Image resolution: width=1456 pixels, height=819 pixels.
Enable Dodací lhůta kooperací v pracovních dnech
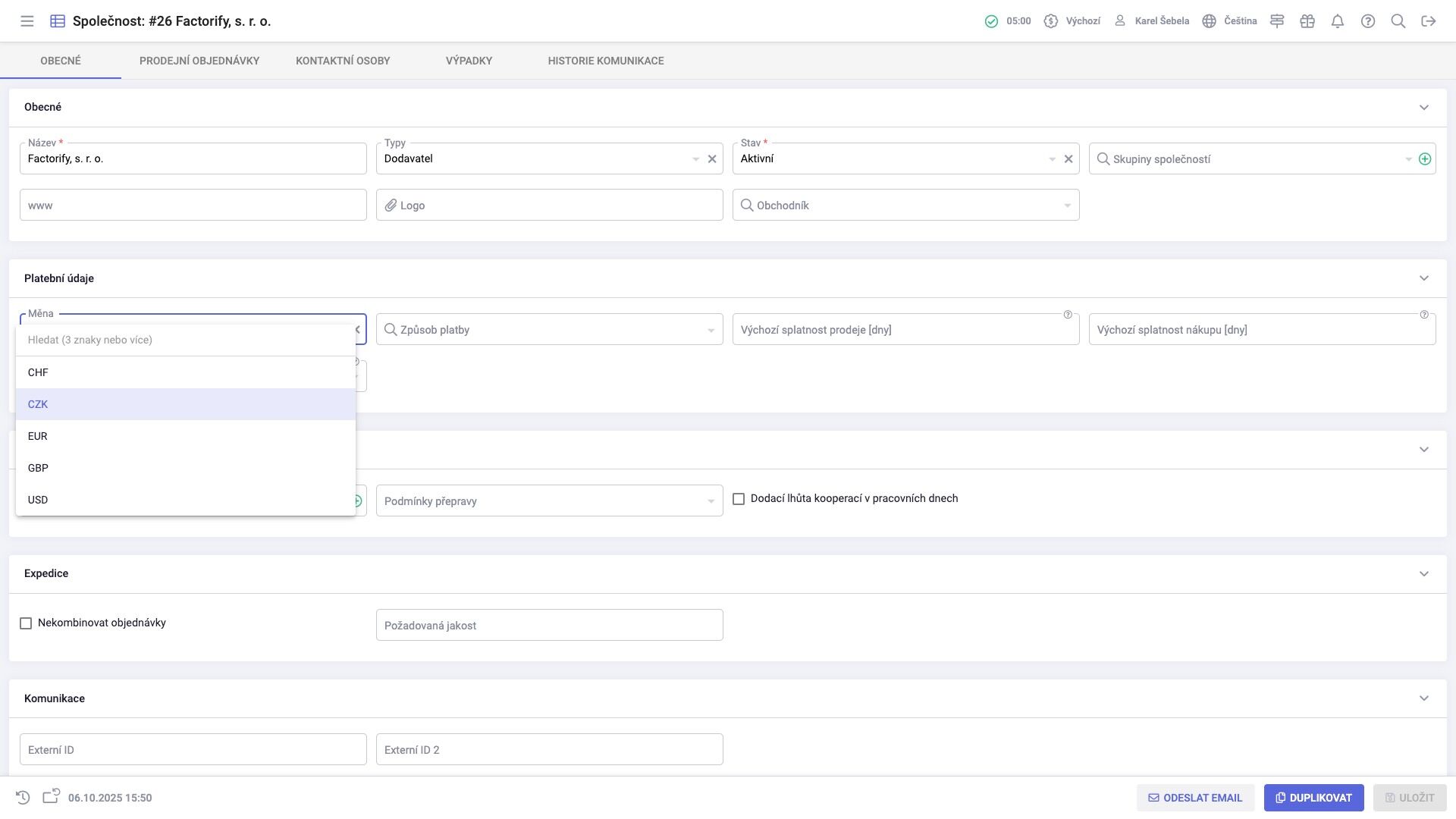point(739,499)
